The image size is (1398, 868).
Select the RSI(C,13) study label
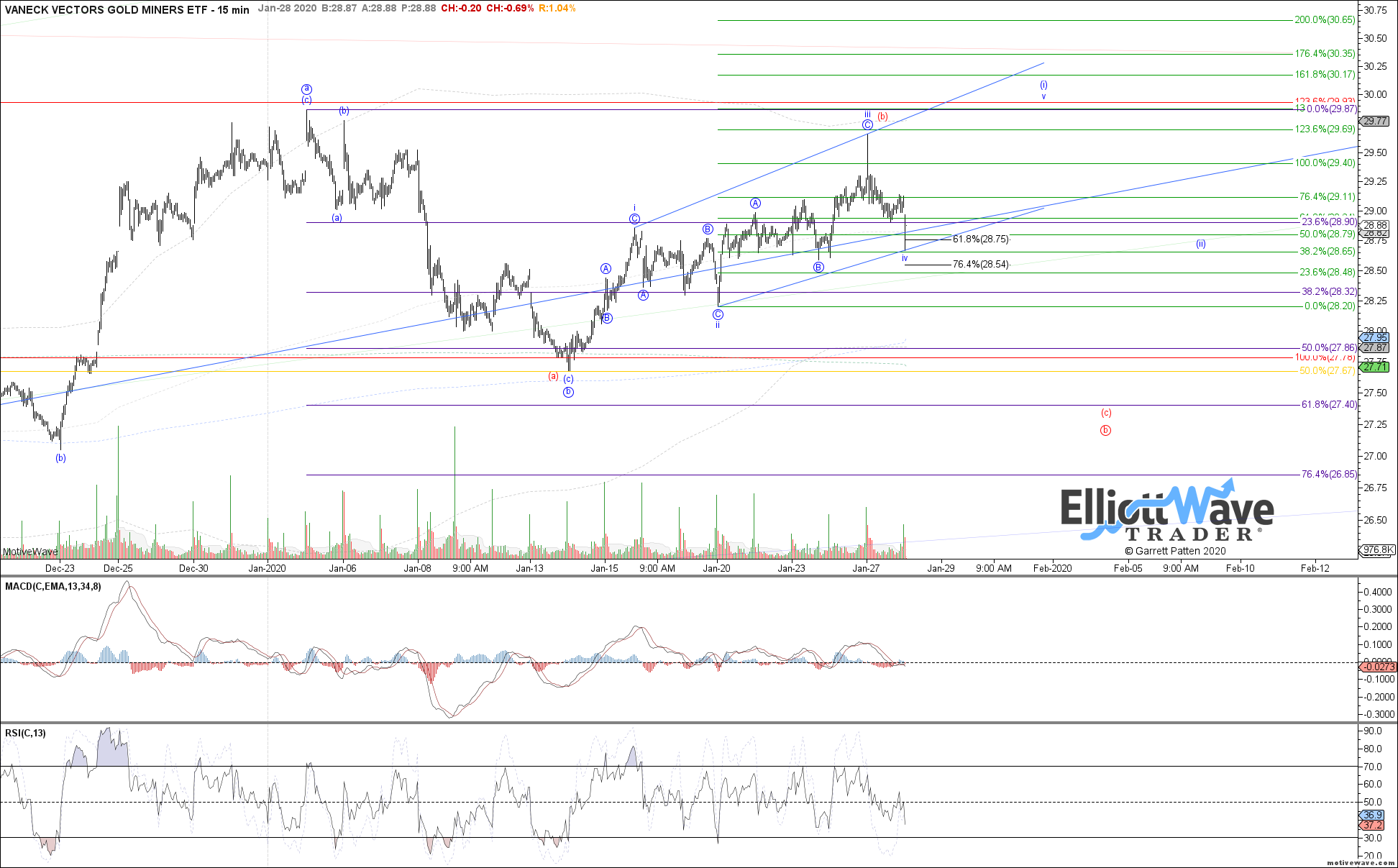click(25, 734)
